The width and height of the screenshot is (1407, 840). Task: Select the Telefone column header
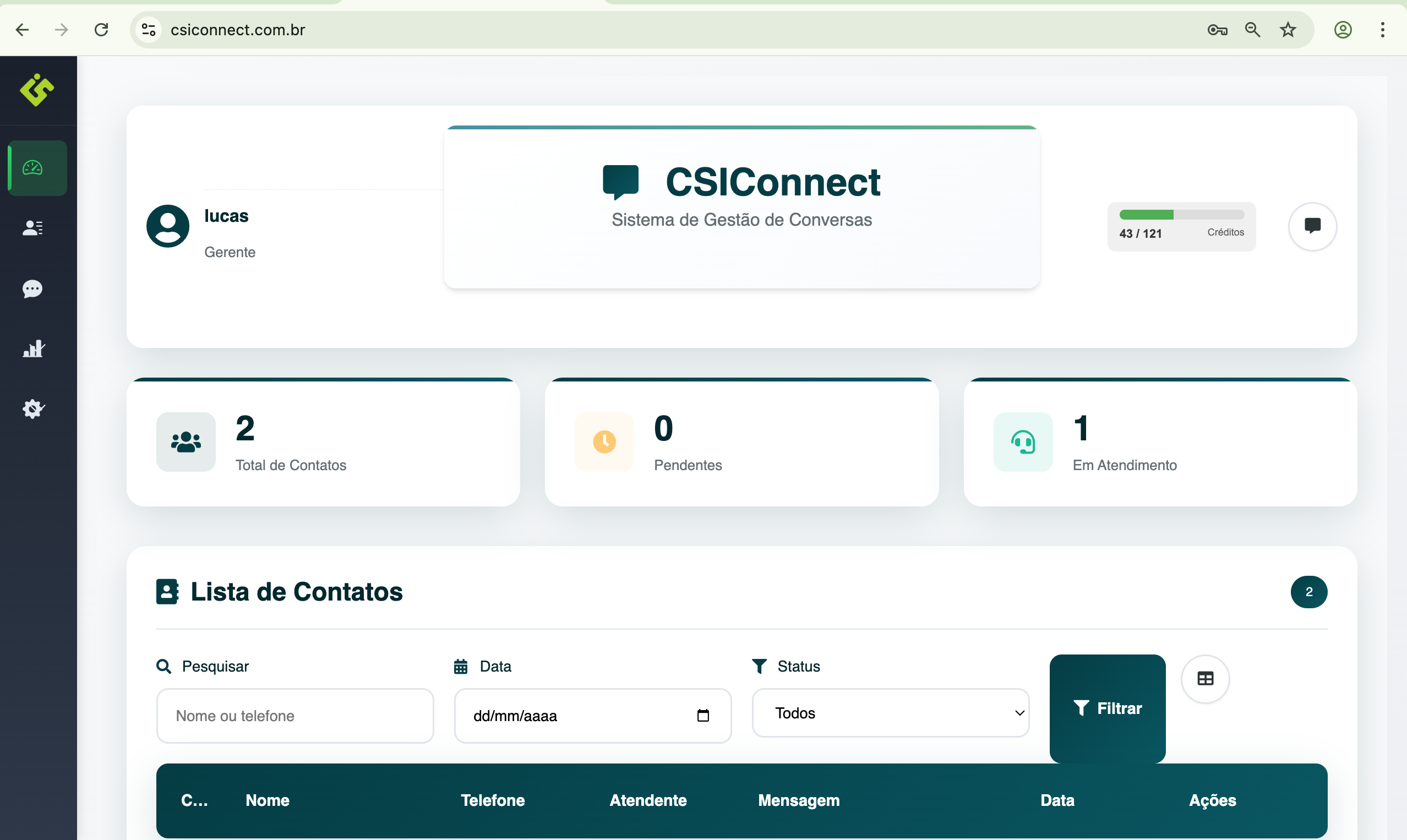pyautogui.click(x=492, y=800)
